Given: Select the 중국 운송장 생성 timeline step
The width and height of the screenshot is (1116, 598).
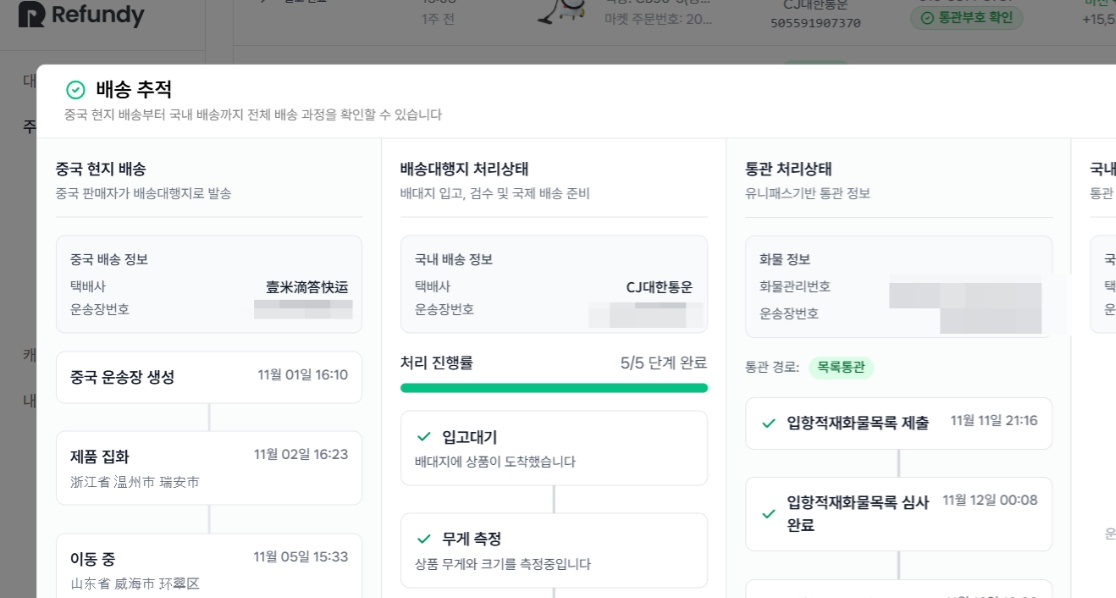Looking at the screenshot, I should point(209,377).
